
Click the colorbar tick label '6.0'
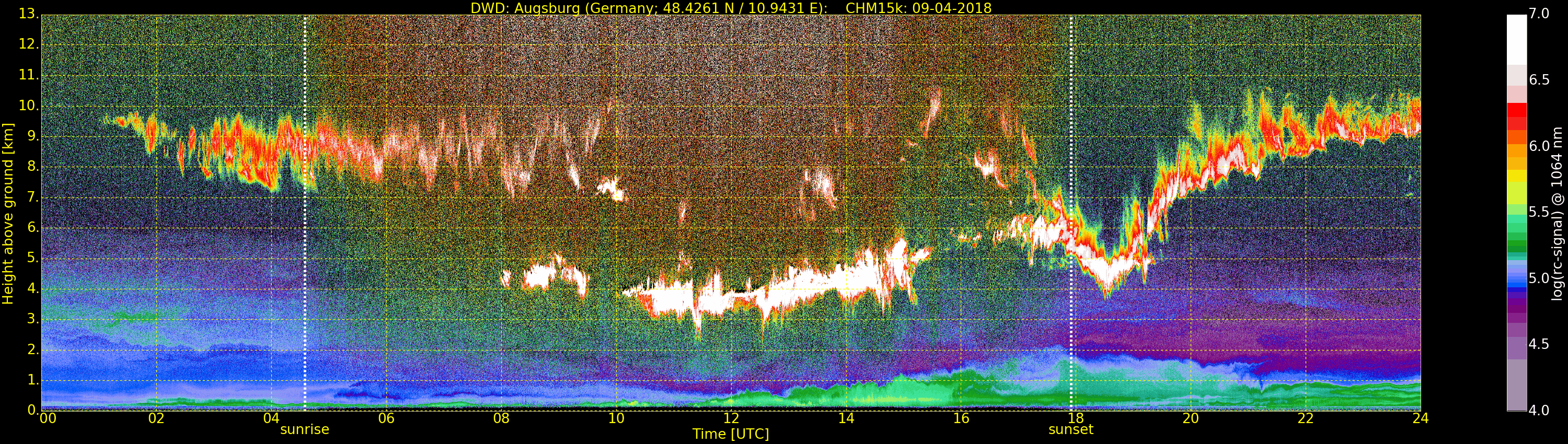(x=1539, y=146)
